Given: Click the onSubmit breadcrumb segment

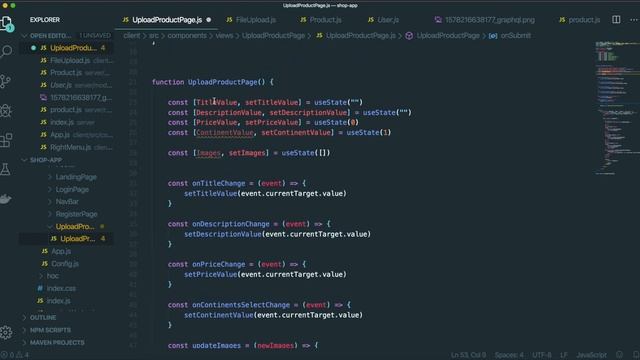Looking at the screenshot, I should [516, 36].
